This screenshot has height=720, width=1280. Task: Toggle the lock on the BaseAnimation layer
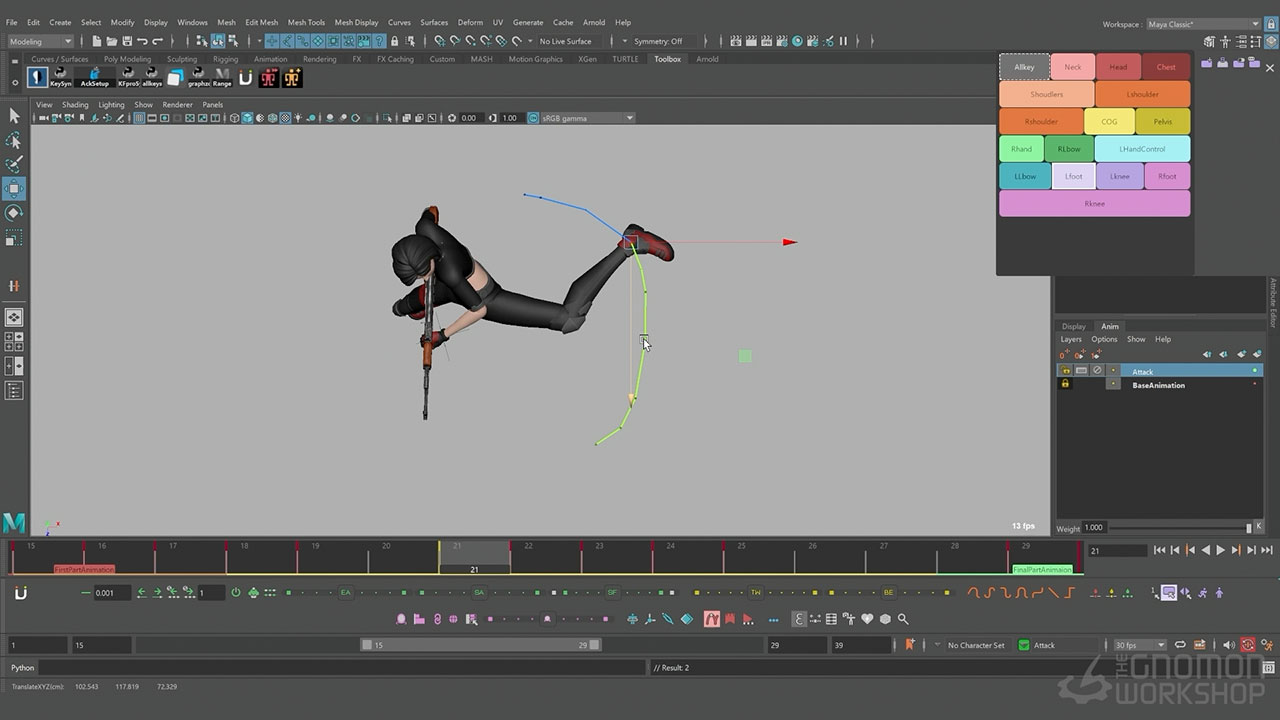coord(1065,385)
